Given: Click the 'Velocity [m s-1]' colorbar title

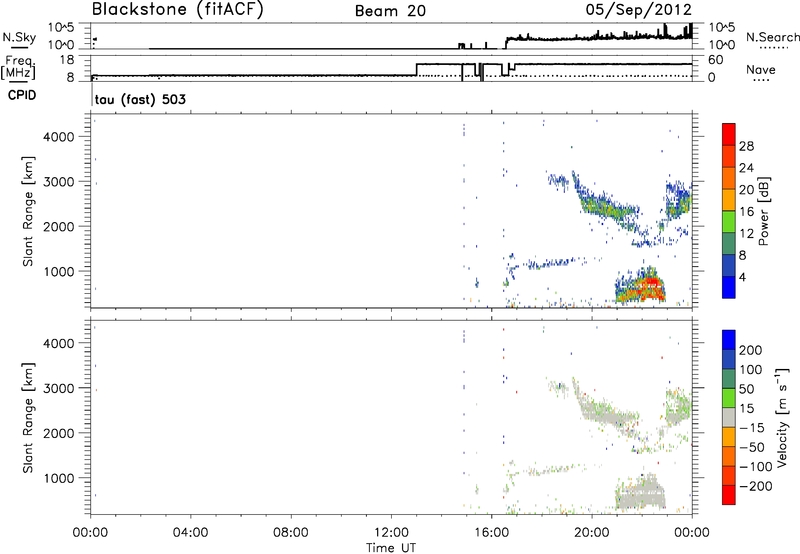Looking at the screenshot, I should pyautogui.click(x=782, y=417).
